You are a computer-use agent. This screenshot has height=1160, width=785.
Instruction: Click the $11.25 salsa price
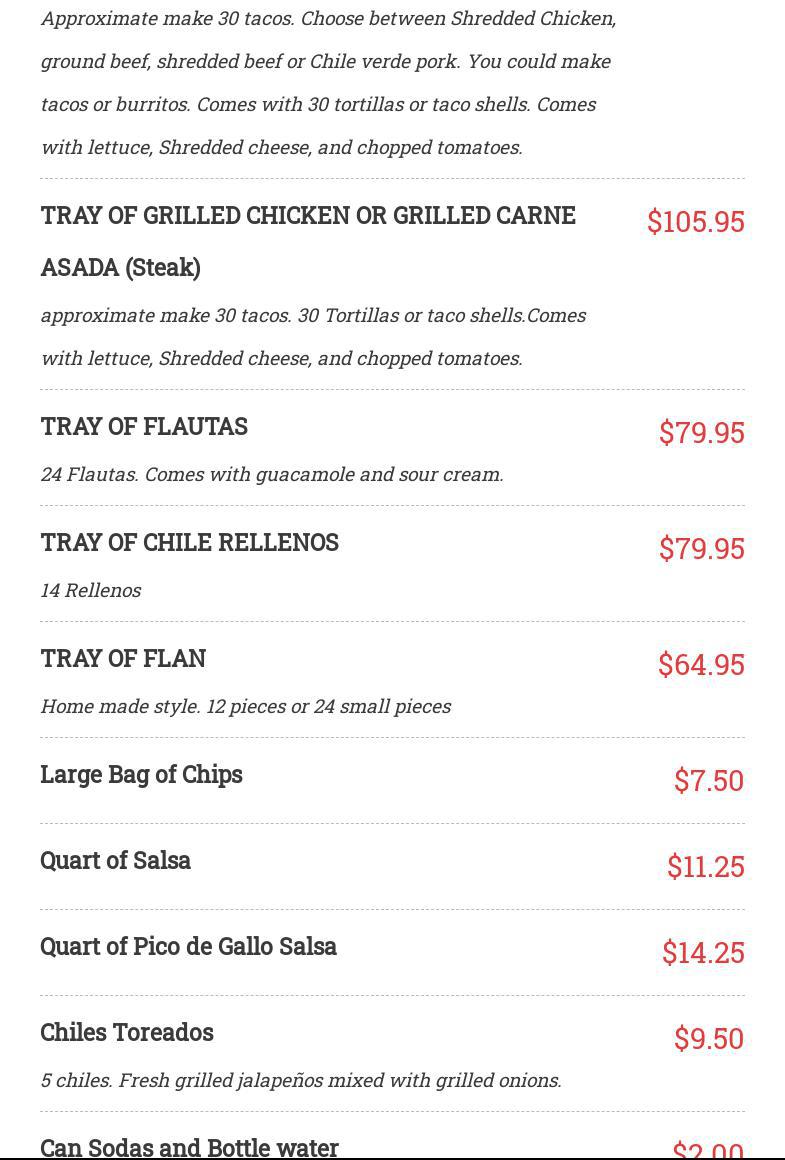click(705, 866)
